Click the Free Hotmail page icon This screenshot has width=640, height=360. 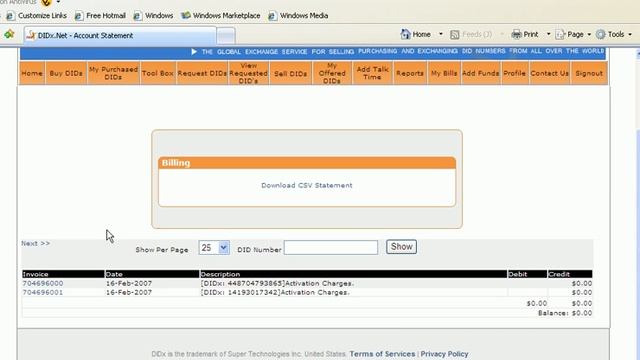79,16
